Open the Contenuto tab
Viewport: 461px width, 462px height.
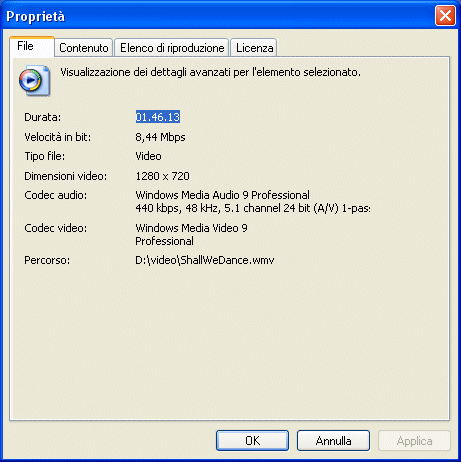coord(84,48)
